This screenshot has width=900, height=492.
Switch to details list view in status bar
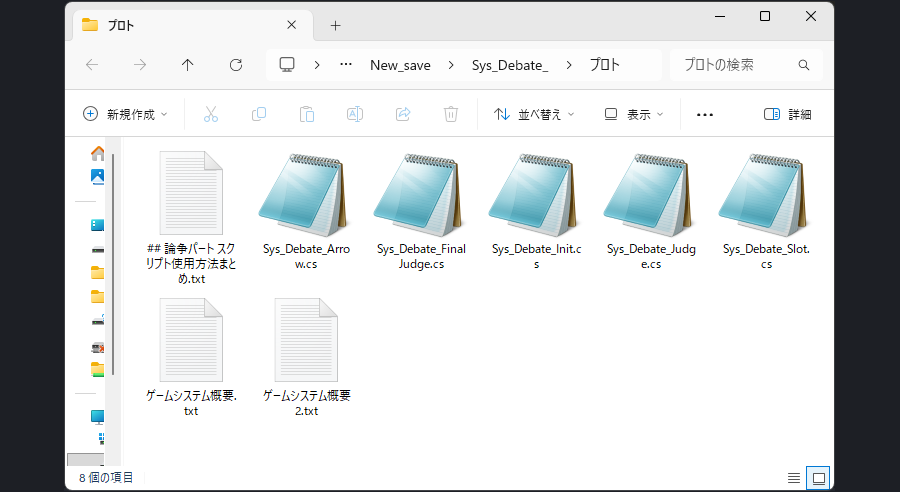[794, 478]
